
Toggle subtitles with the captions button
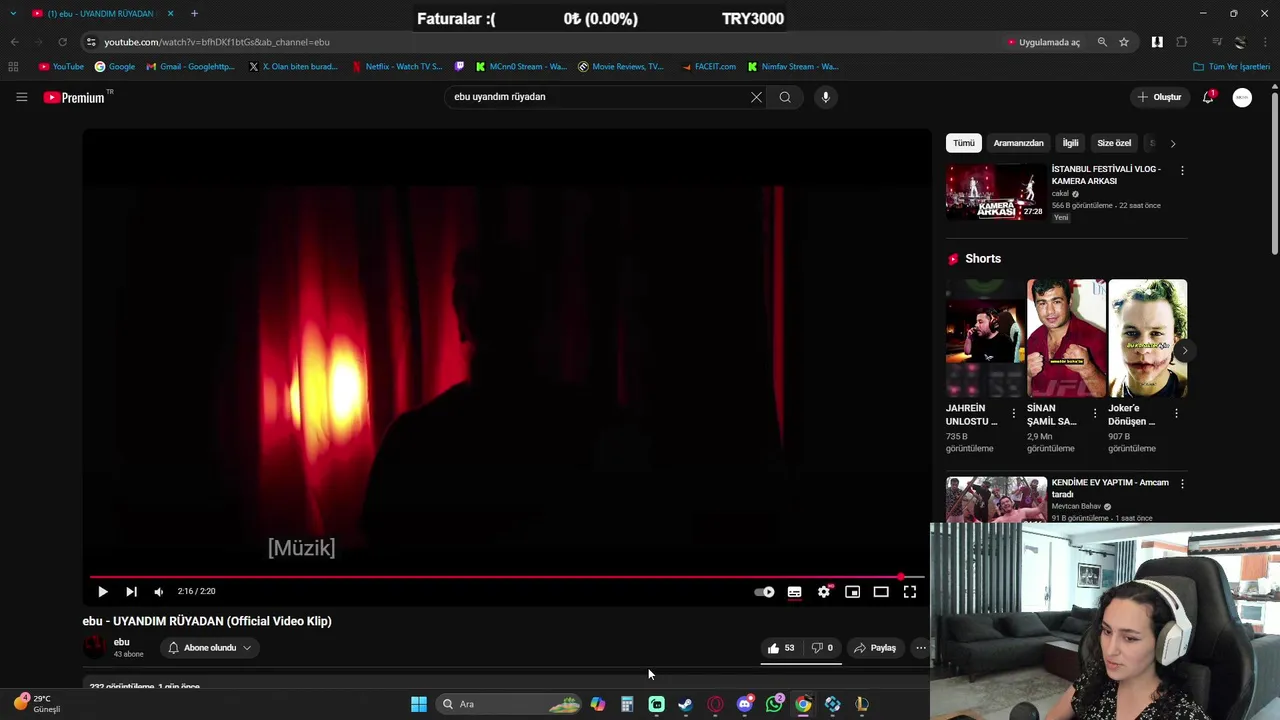pos(794,592)
